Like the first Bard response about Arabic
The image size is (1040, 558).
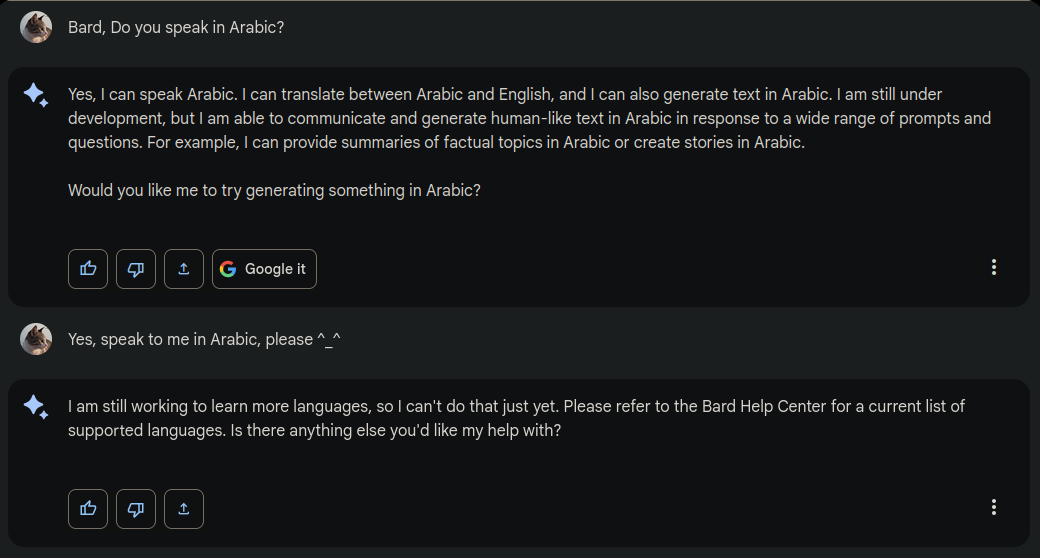click(88, 269)
